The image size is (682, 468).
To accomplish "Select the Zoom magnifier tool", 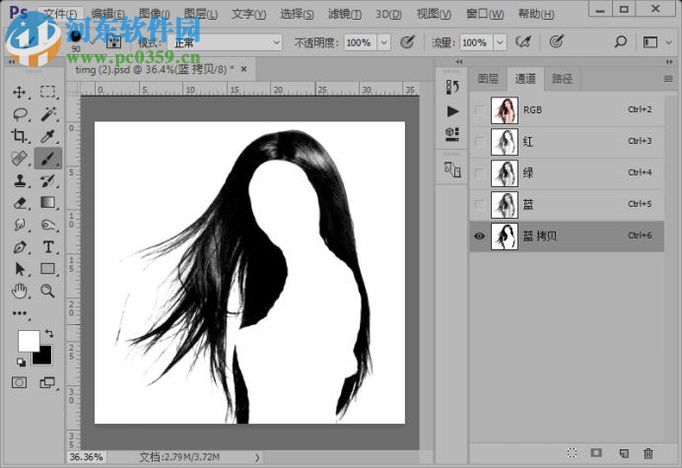I will tap(47, 291).
